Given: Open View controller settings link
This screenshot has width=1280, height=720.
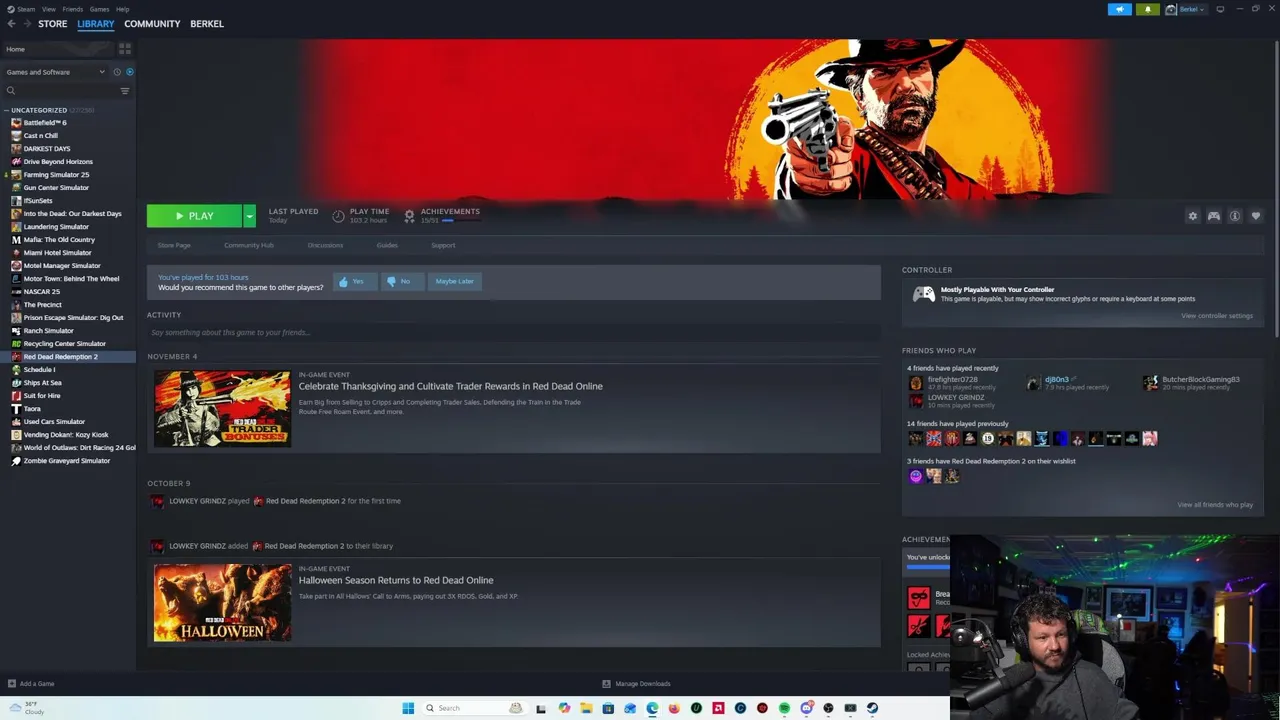Looking at the screenshot, I should click(x=1216, y=316).
